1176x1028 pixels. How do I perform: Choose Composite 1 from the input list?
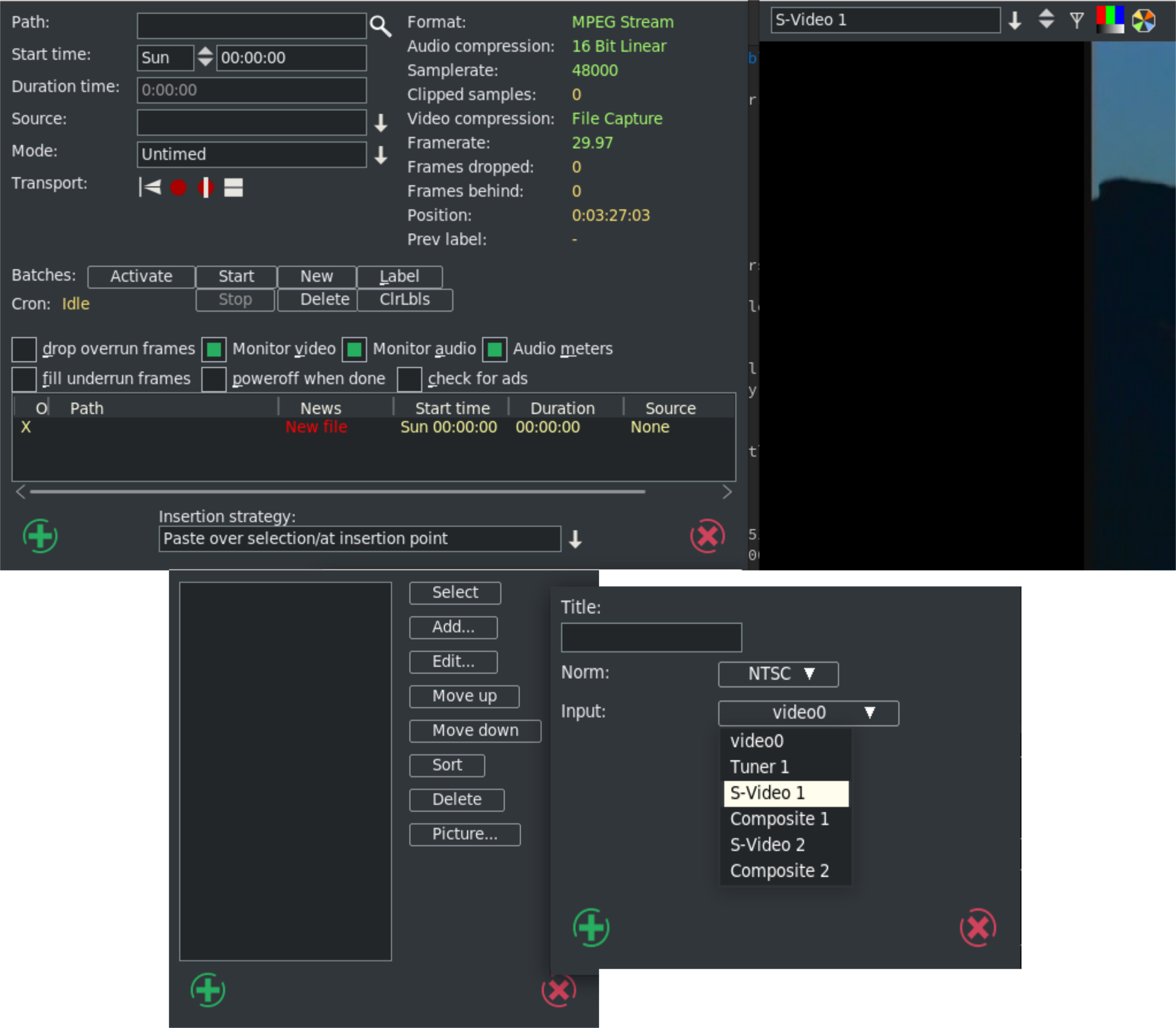coord(779,819)
